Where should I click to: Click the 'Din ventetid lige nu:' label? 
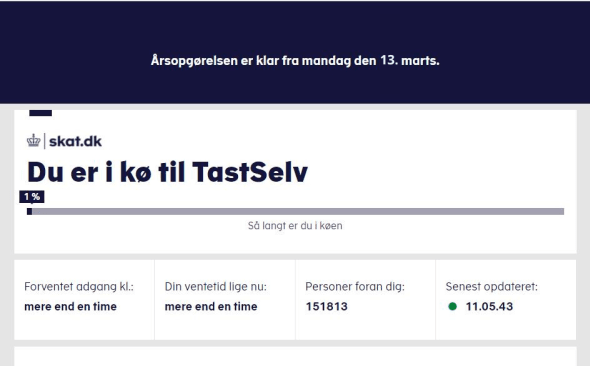point(216,287)
